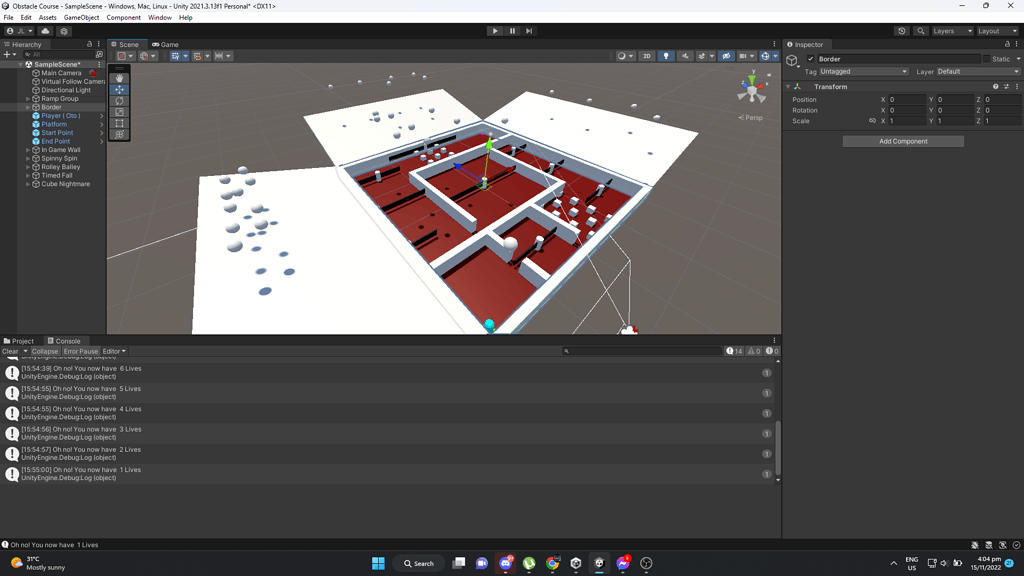Enable the Error Pause option in Console
This screenshot has height=576, width=1024.
(x=81, y=351)
